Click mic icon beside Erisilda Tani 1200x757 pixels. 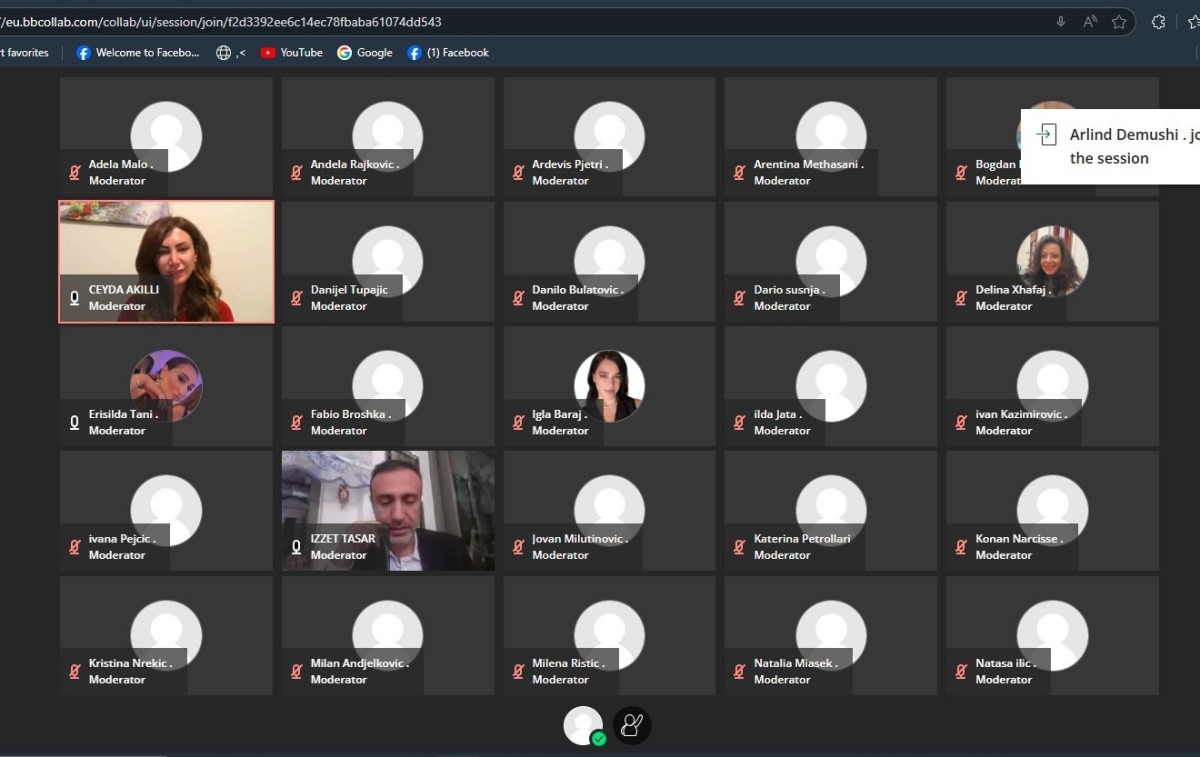[74, 423]
